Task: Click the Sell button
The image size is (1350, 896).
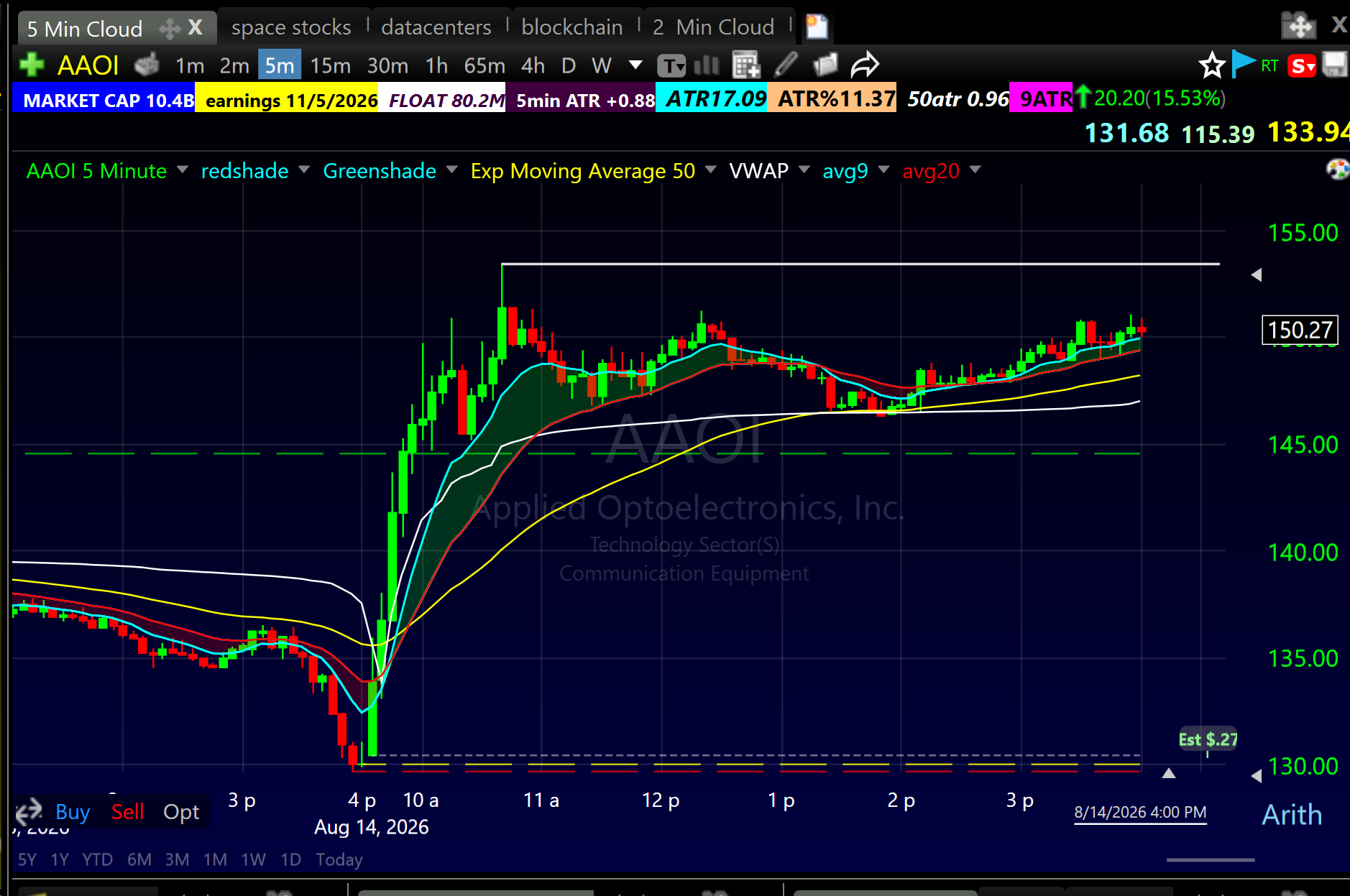Action: coord(127,812)
